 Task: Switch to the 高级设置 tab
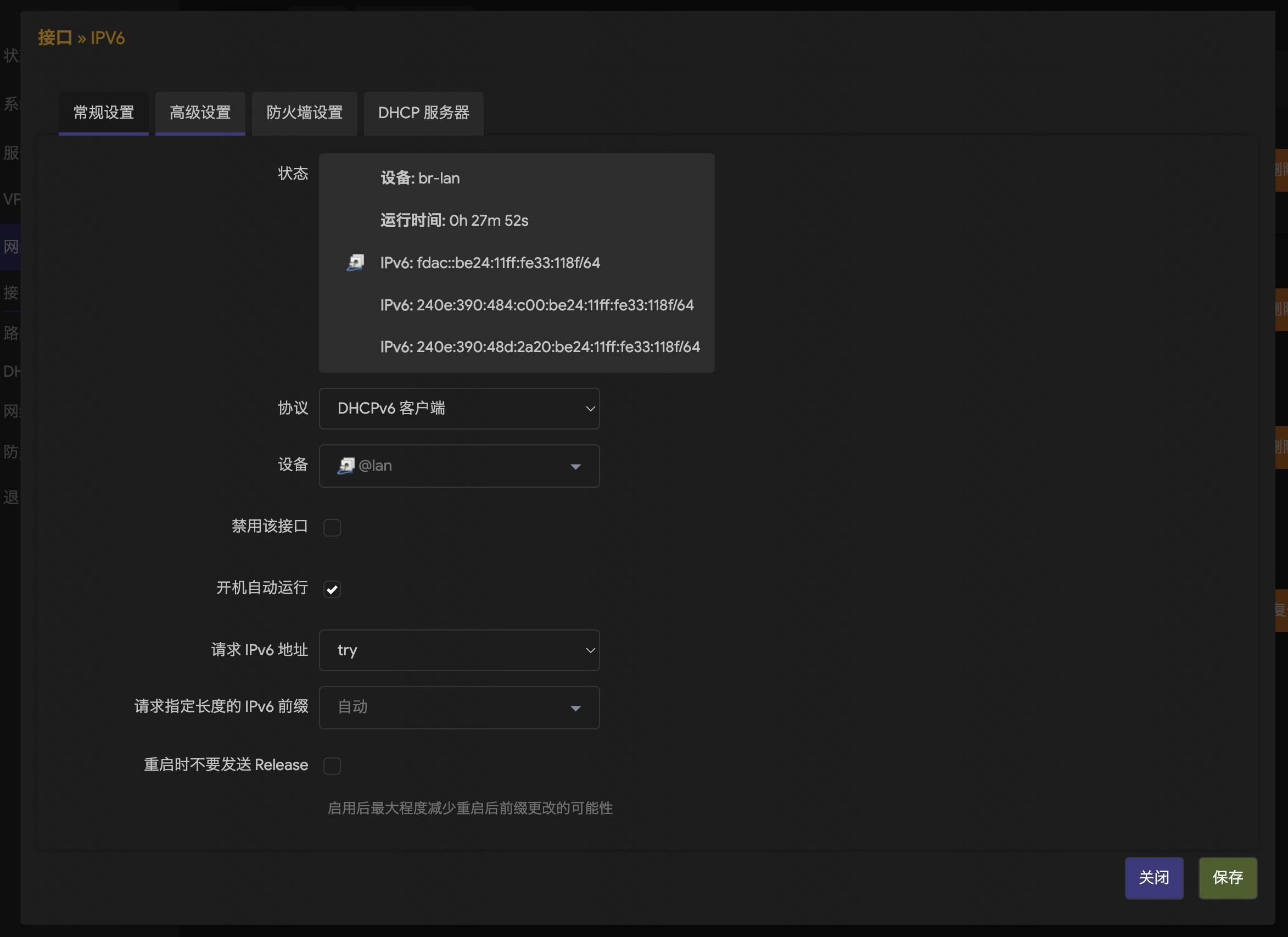pos(200,113)
